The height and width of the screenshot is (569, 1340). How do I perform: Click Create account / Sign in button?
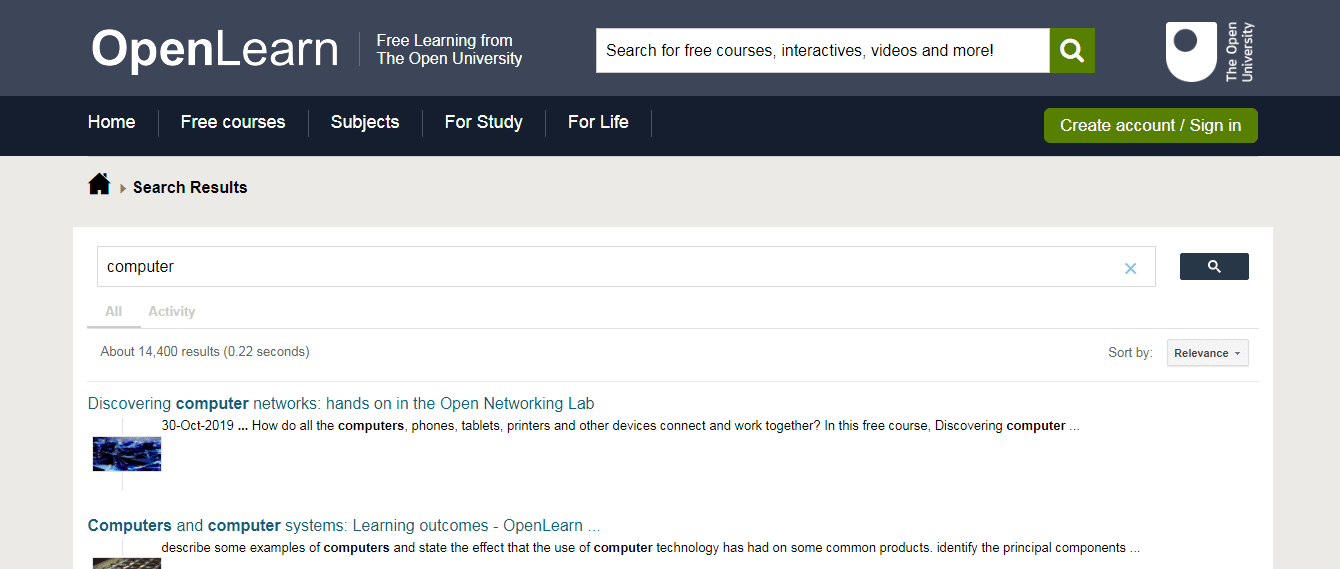click(1150, 126)
